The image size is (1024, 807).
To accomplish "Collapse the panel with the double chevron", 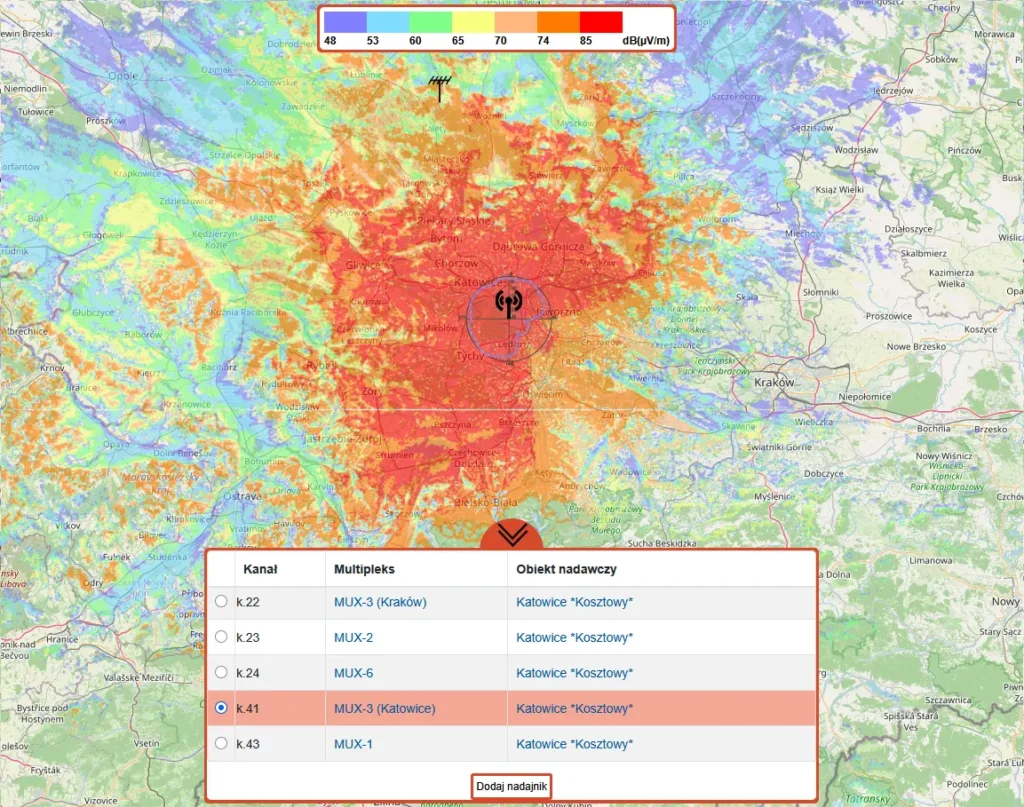I will tap(512, 535).
